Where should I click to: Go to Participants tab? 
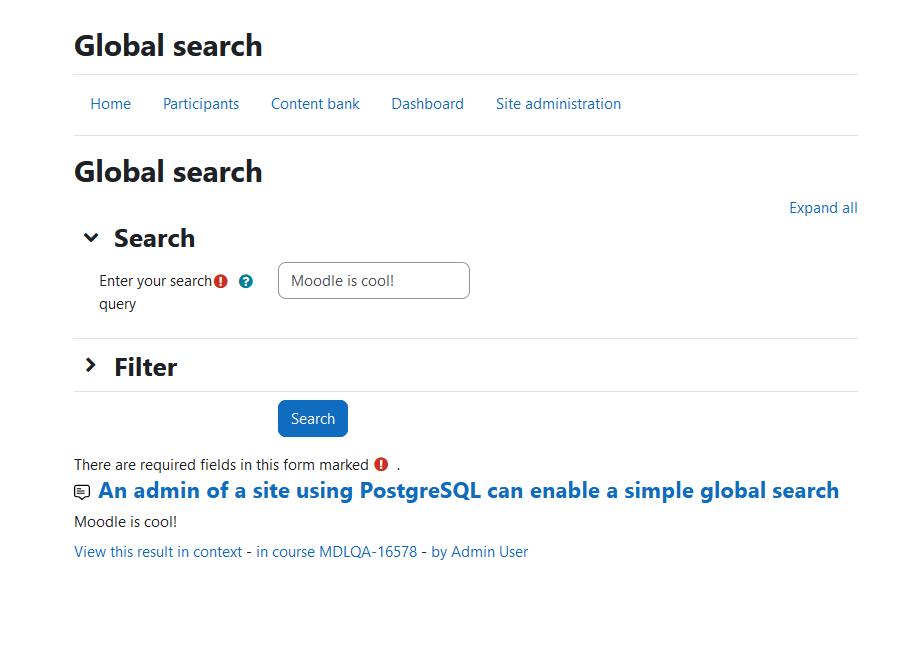201,104
